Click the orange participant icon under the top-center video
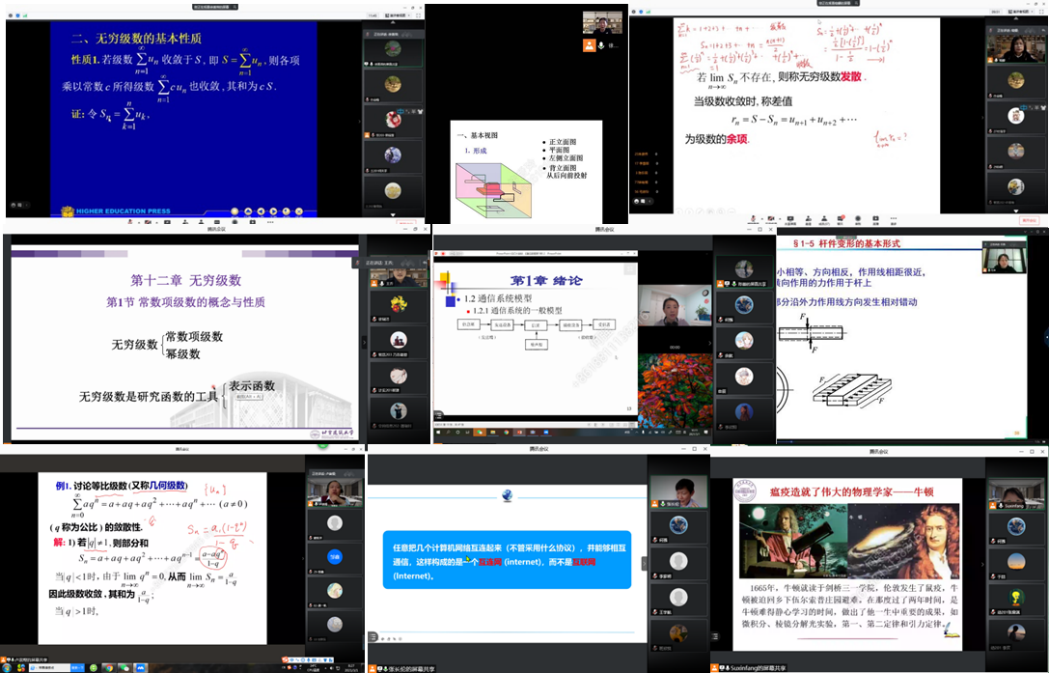 tap(589, 45)
